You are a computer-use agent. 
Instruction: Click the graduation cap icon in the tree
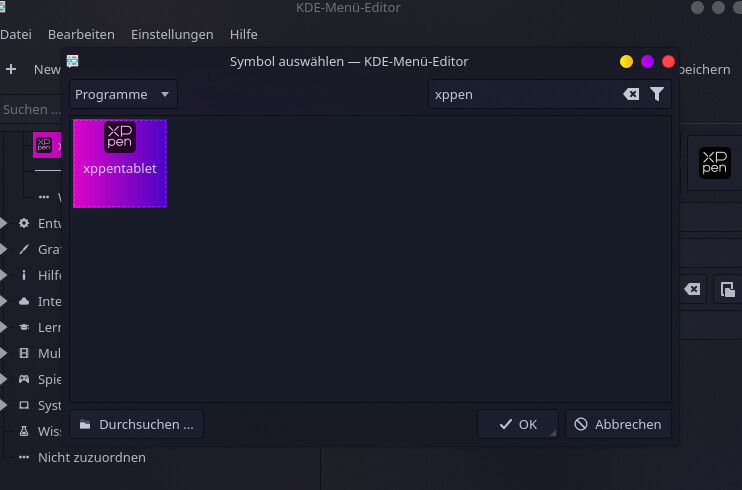[x=24, y=327]
